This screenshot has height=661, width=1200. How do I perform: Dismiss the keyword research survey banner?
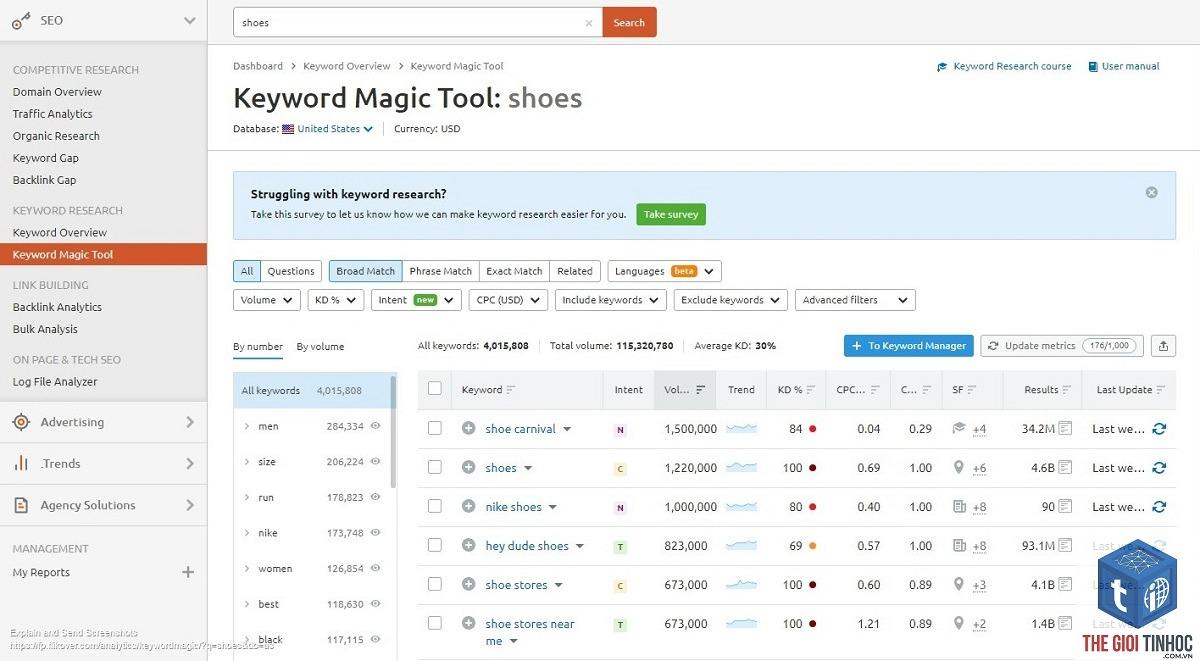coord(1151,192)
